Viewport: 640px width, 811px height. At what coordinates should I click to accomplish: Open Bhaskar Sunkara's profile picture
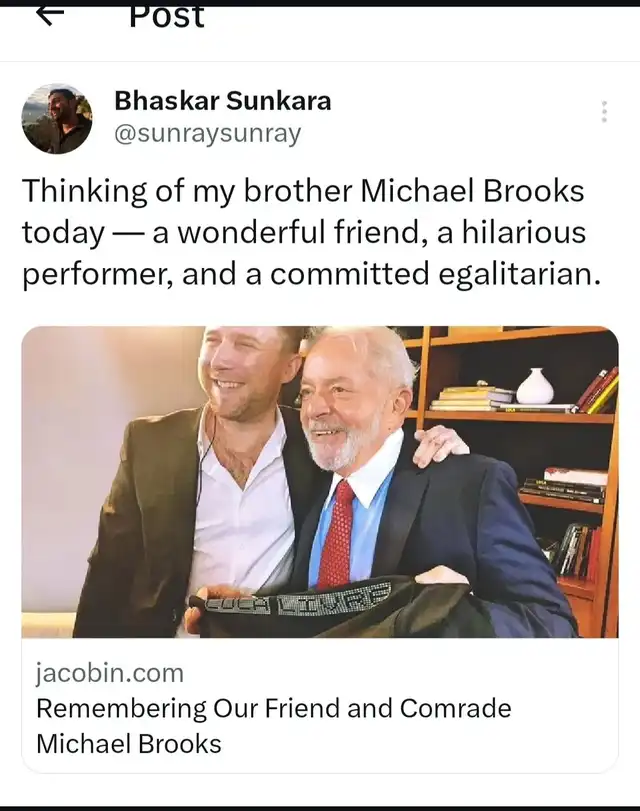[57, 119]
